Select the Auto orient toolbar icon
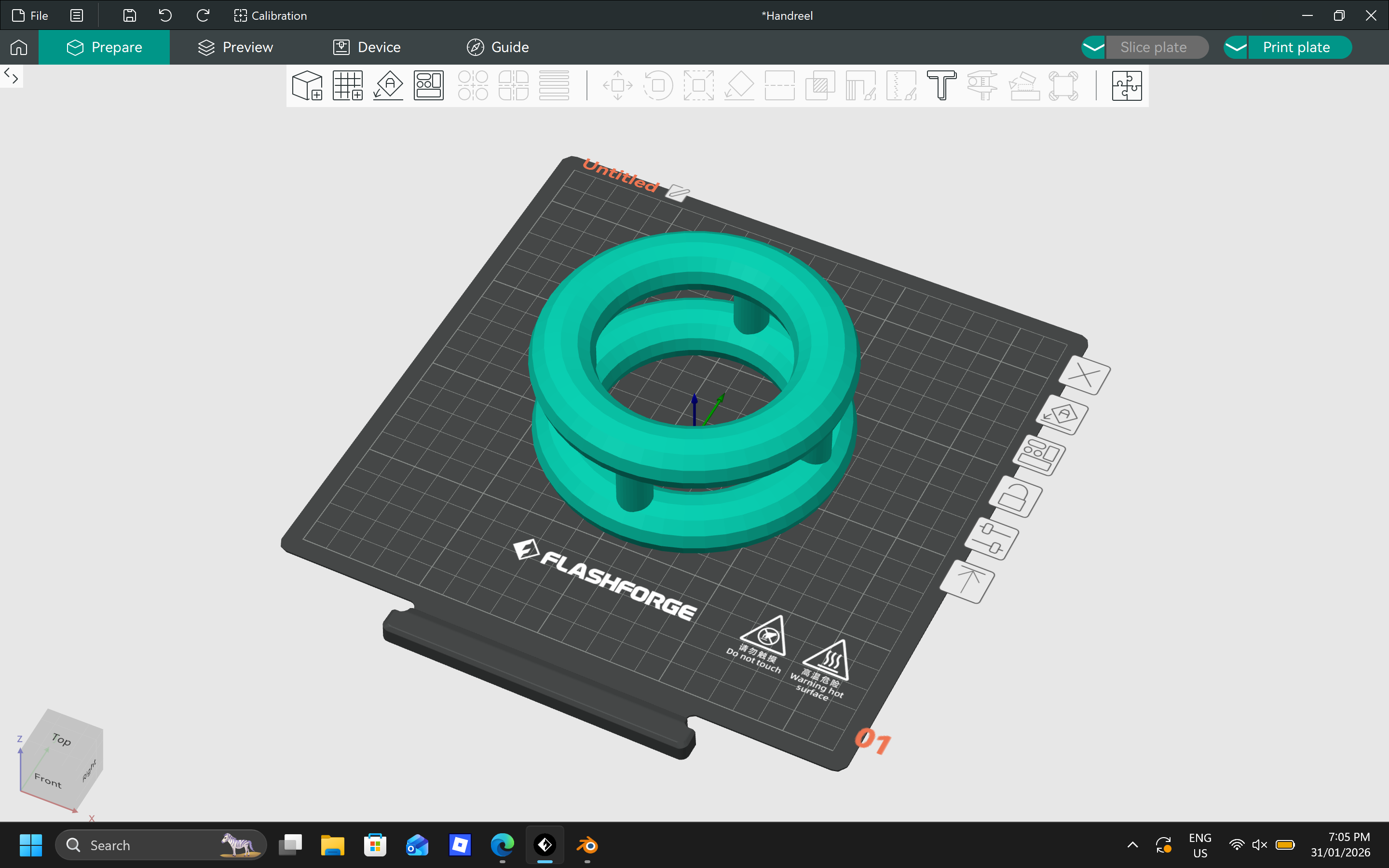 (x=389, y=85)
